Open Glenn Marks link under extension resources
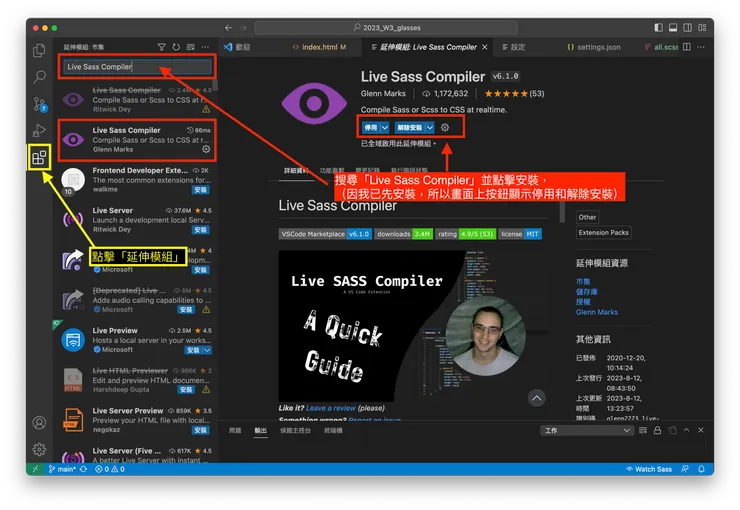Screen dimensions: 740x510 [x=597, y=312]
